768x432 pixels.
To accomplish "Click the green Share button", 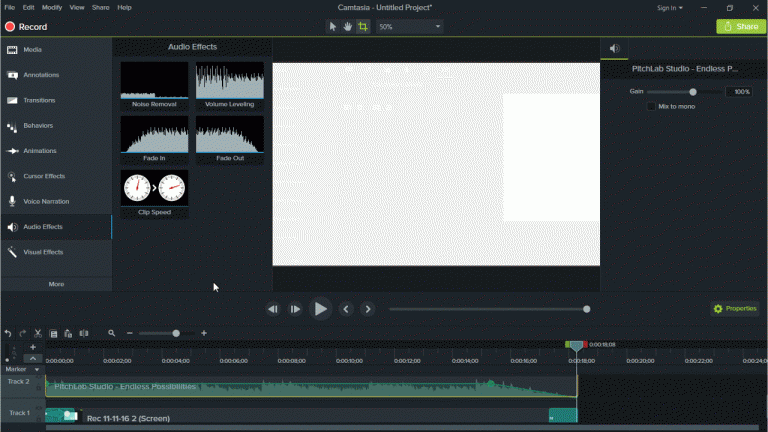I will (741, 27).
